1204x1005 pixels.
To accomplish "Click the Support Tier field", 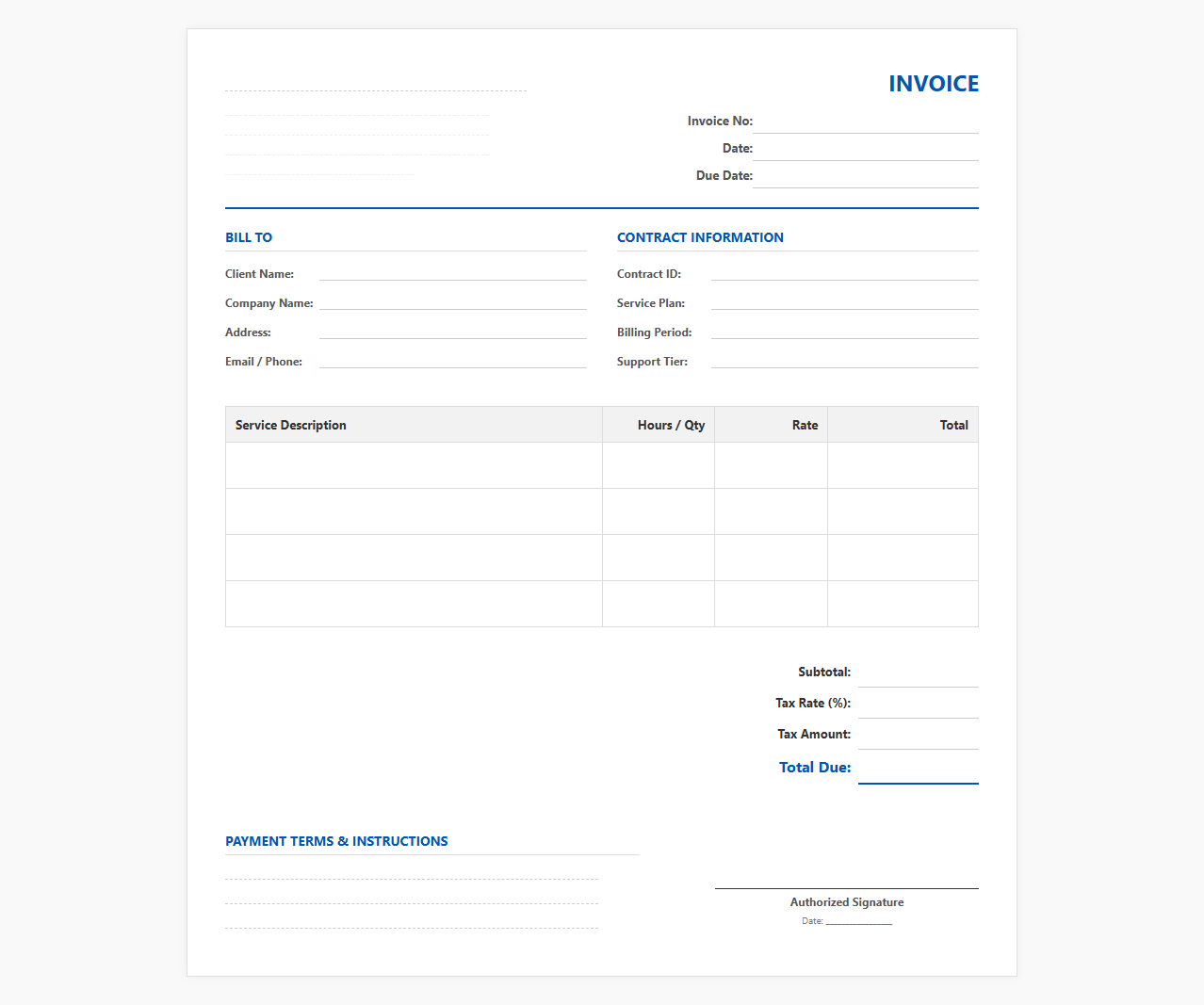I will tap(845, 361).
